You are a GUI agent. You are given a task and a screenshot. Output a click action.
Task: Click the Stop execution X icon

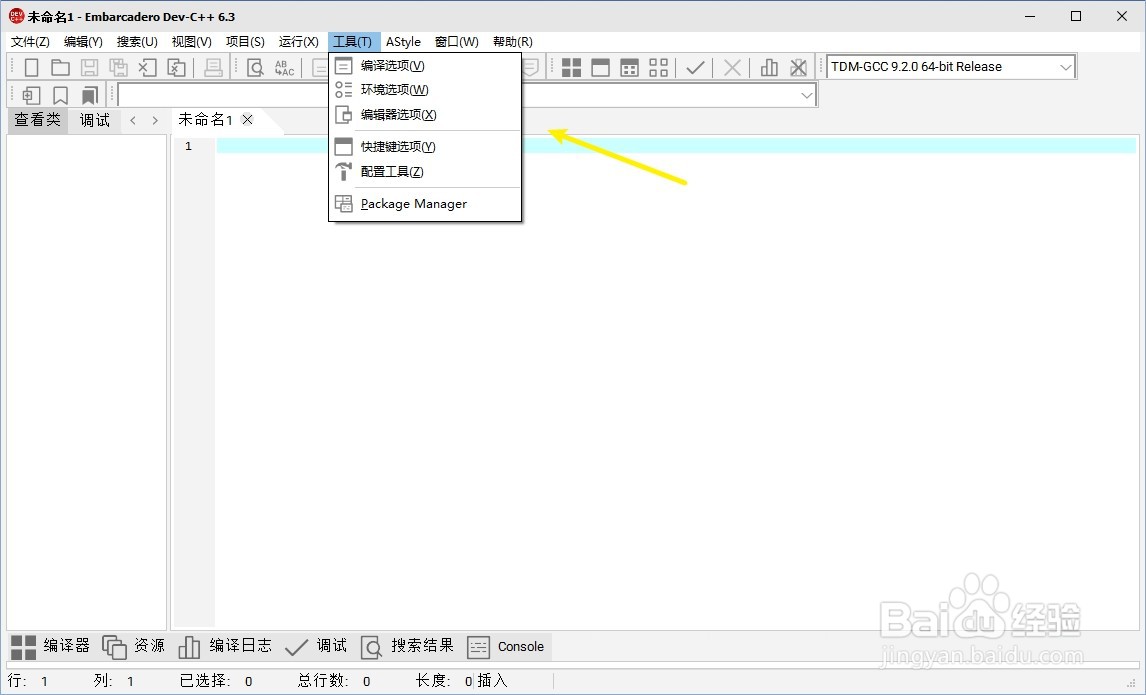[x=732, y=68]
